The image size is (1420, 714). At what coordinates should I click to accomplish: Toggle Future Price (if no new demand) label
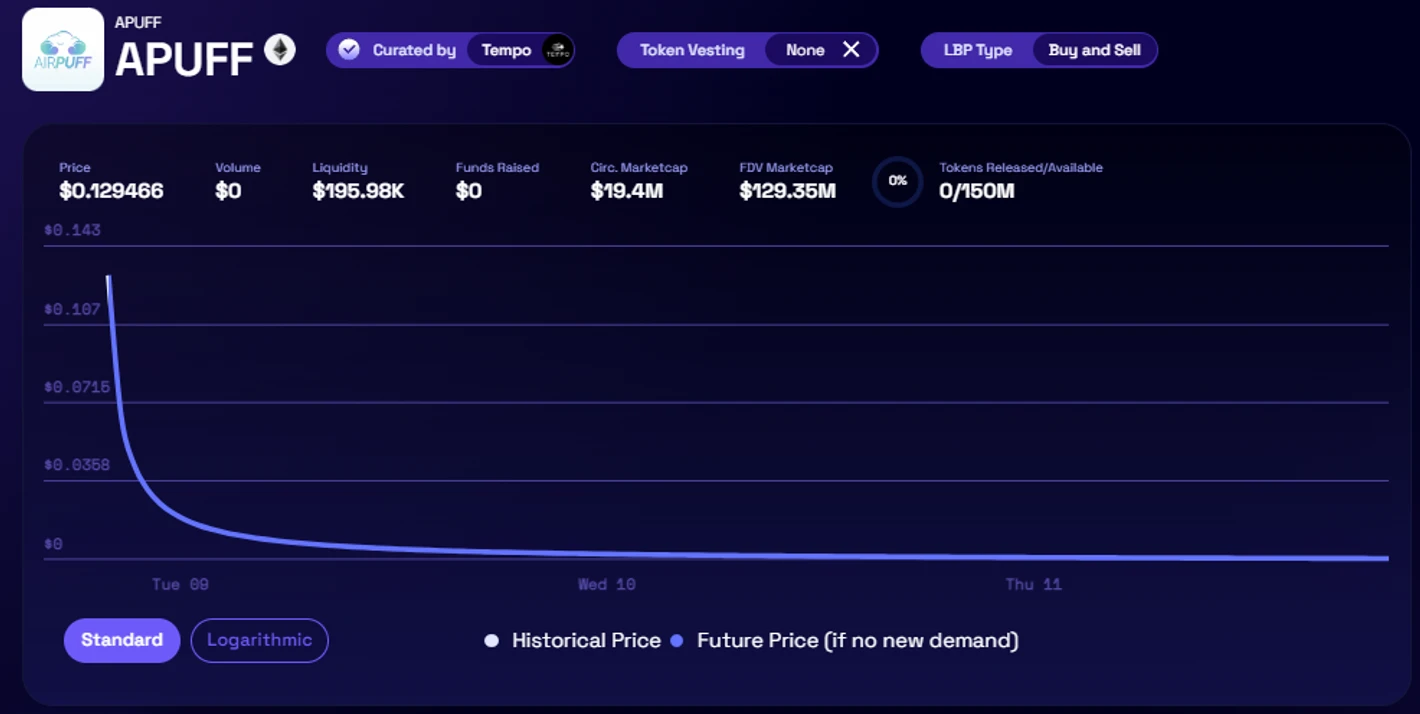[858, 641]
